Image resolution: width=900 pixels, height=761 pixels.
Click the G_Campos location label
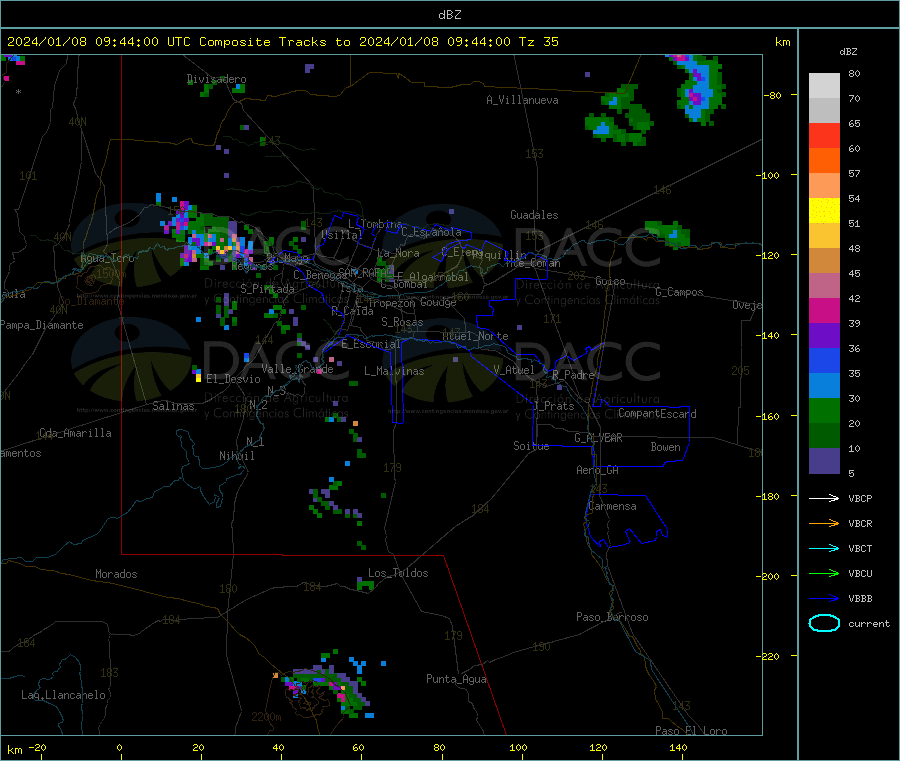pos(679,292)
